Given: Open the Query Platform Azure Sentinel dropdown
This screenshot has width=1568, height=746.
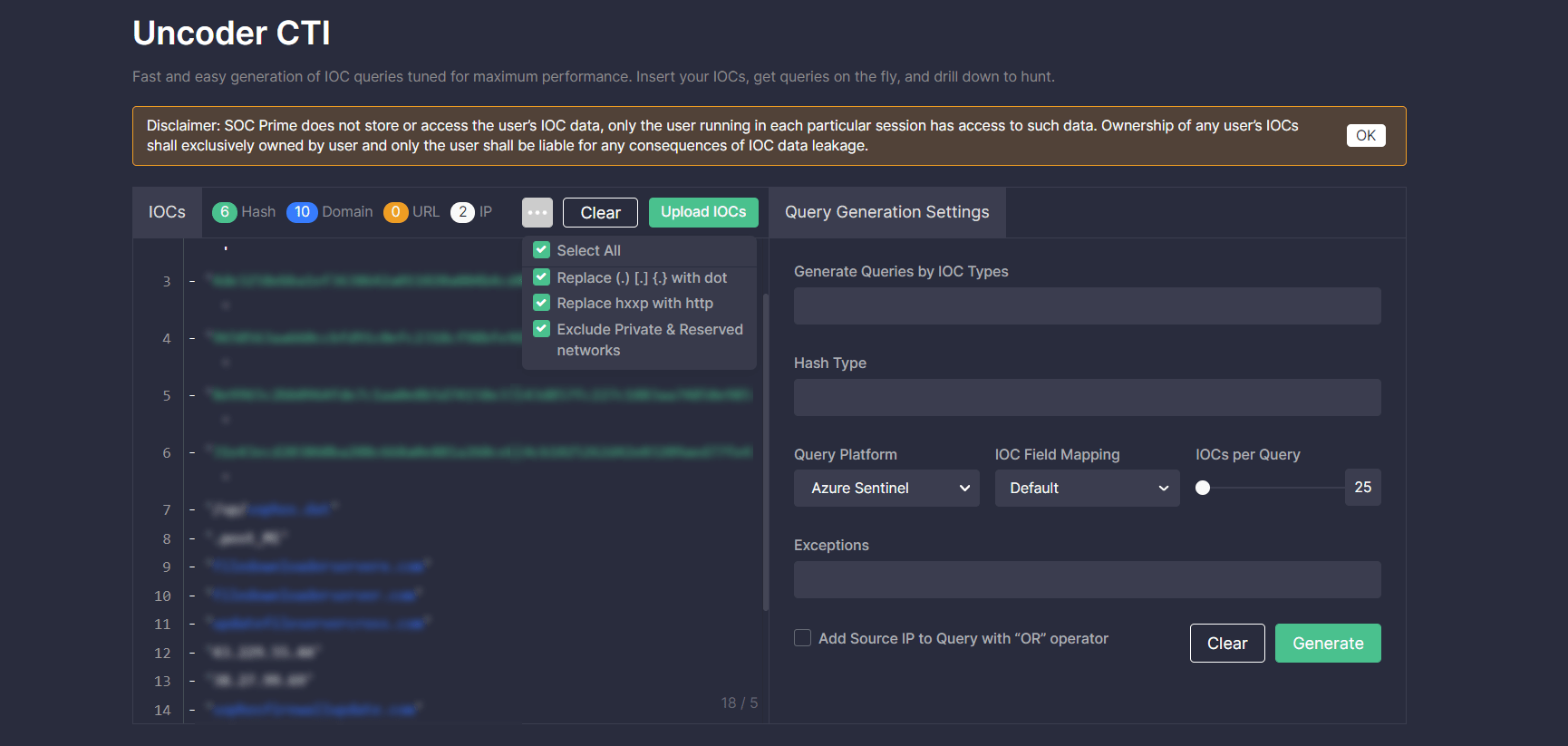Looking at the screenshot, I should (886, 488).
